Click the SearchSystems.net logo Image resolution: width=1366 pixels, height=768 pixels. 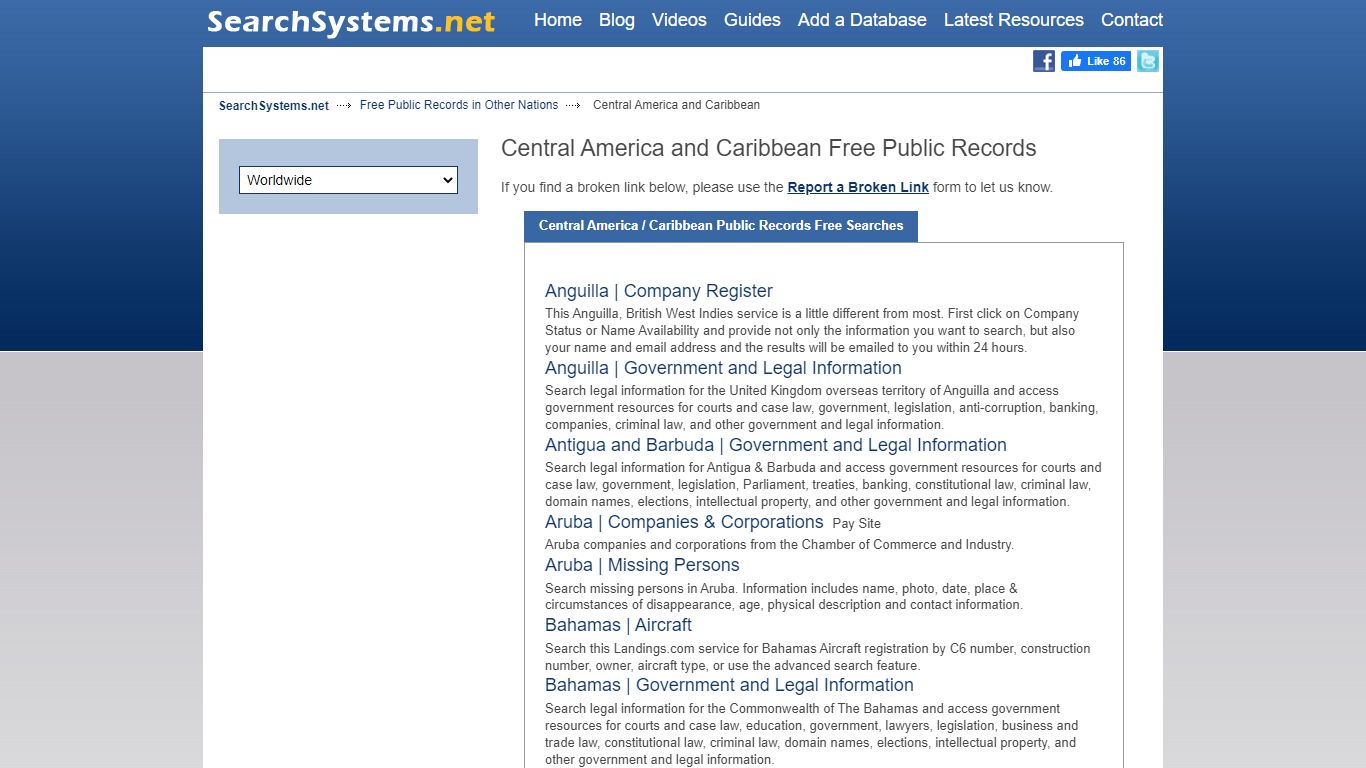coord(351,21)
